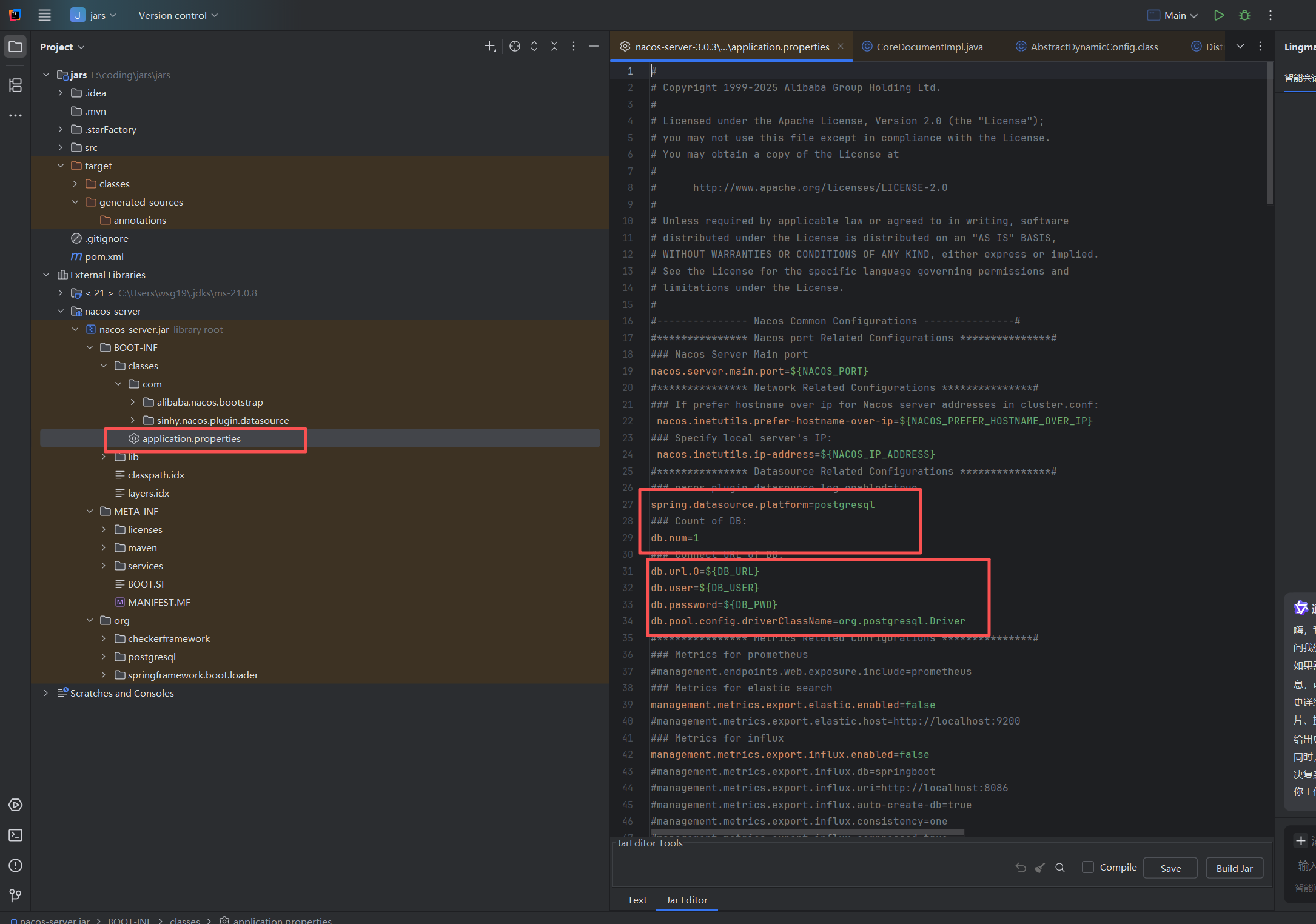Image resolution: width=1316 pixels, height=924 pixels.
Task: Collapse the External Libraries node
Action: tap(46, 275)
